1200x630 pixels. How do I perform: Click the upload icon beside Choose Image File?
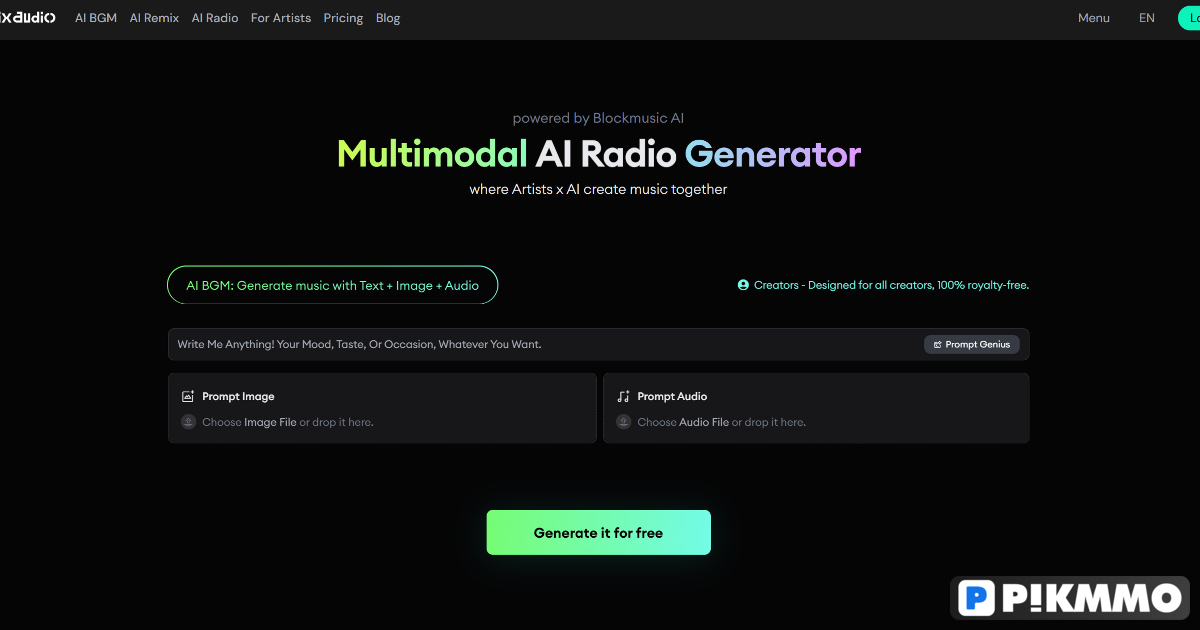click(x=188, y=422)
